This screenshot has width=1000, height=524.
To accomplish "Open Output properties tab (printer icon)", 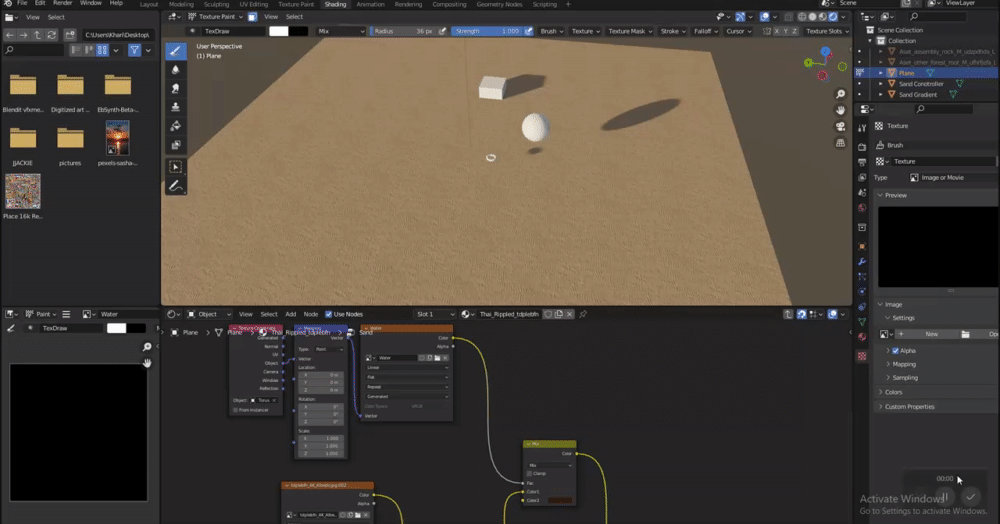I will (862, 162).
